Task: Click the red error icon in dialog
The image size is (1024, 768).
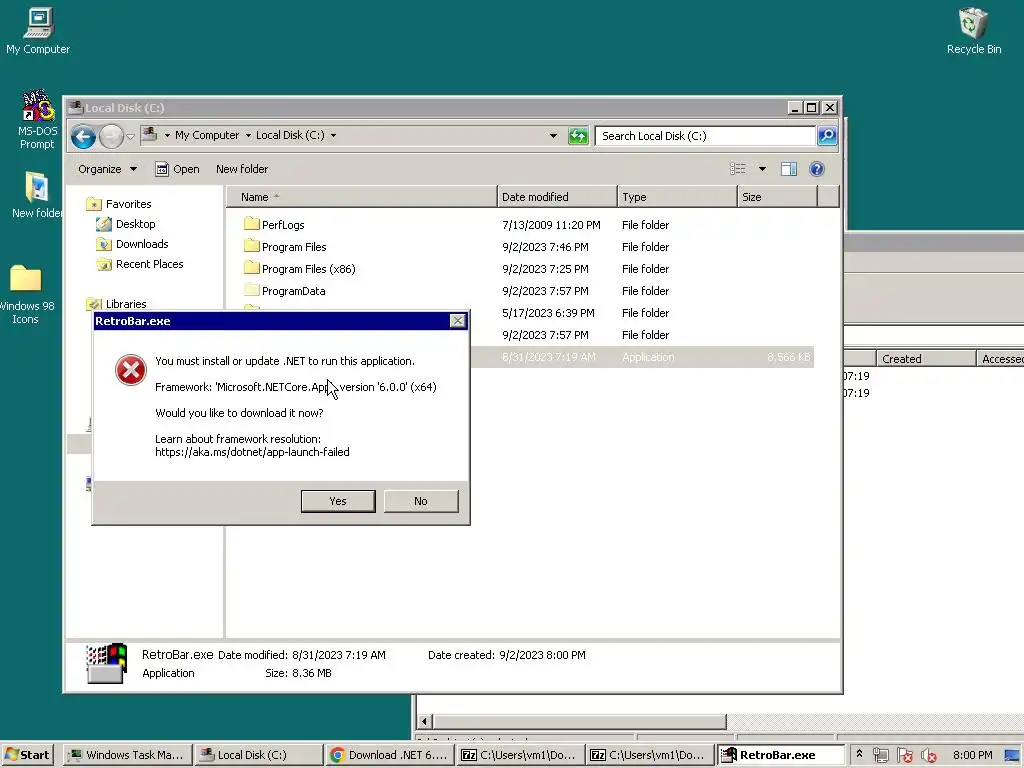Action: point(131,370)
